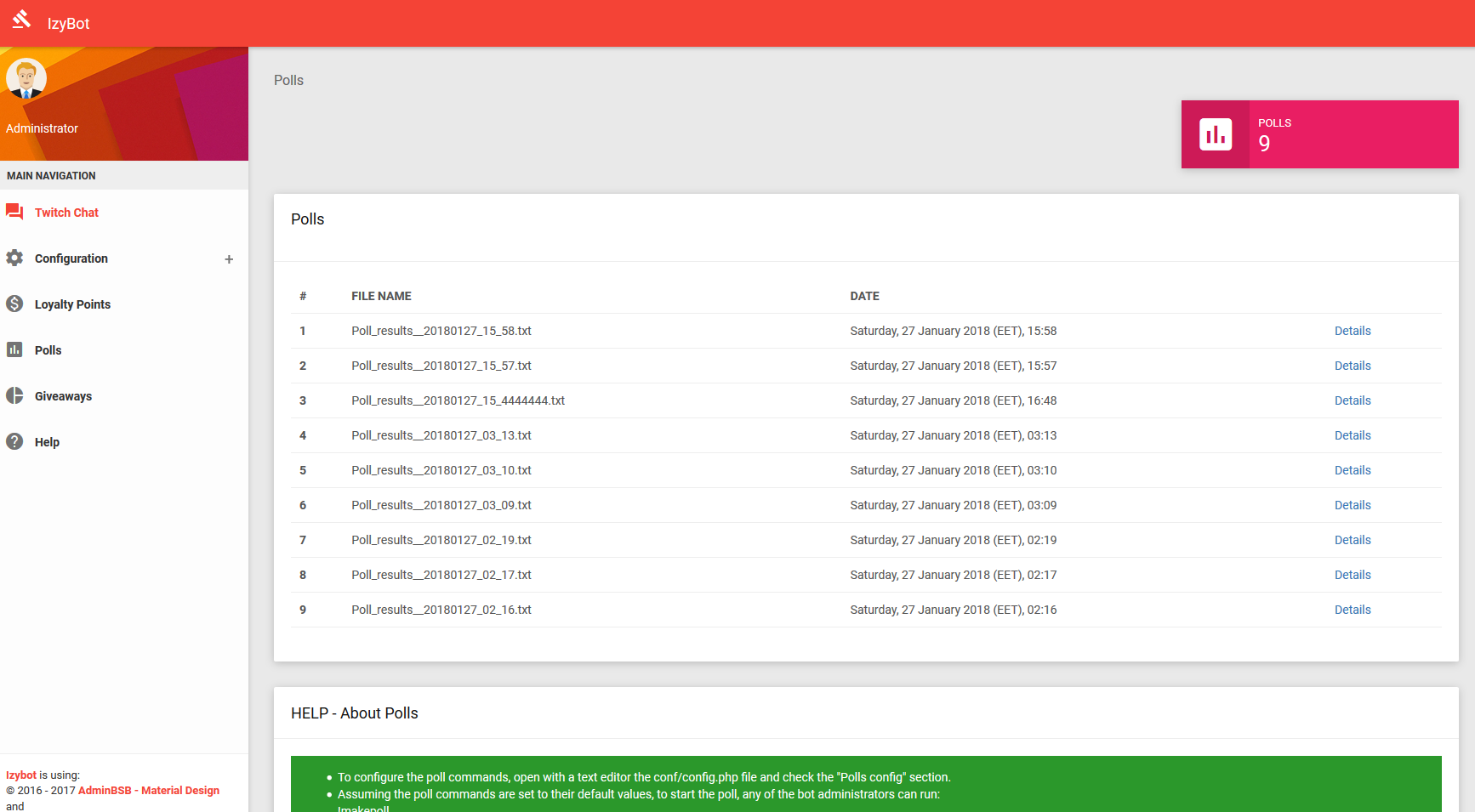Click the bar chart icon in pink Polls card
The image size is (1475, 812).
1216,134
